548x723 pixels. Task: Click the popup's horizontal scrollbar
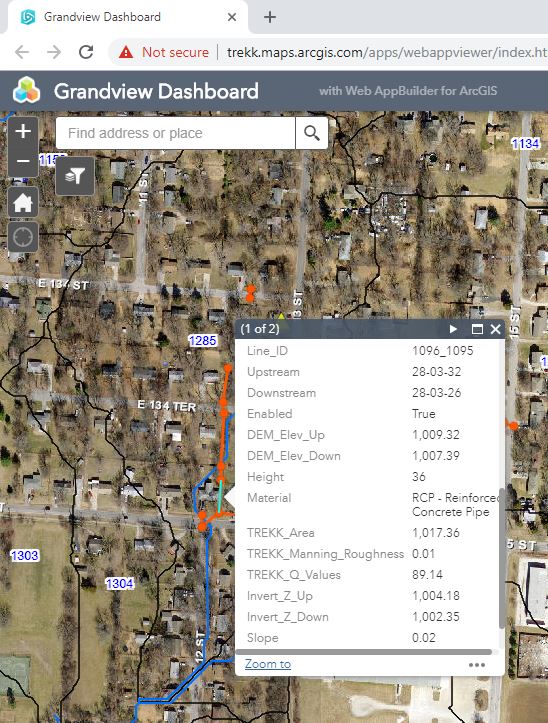tap(364, 652)
